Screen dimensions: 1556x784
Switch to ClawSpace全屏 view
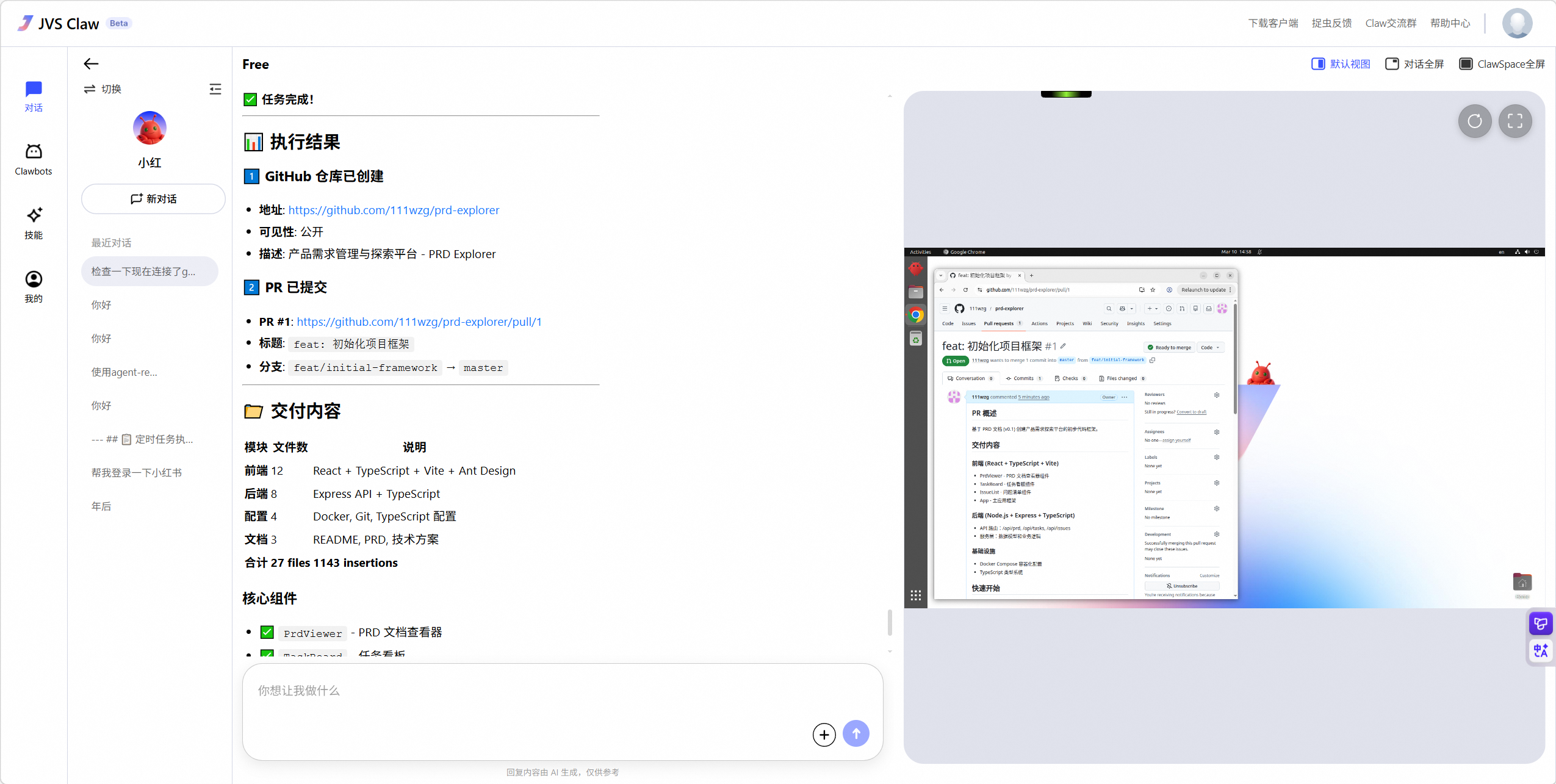click(1502, 63)
